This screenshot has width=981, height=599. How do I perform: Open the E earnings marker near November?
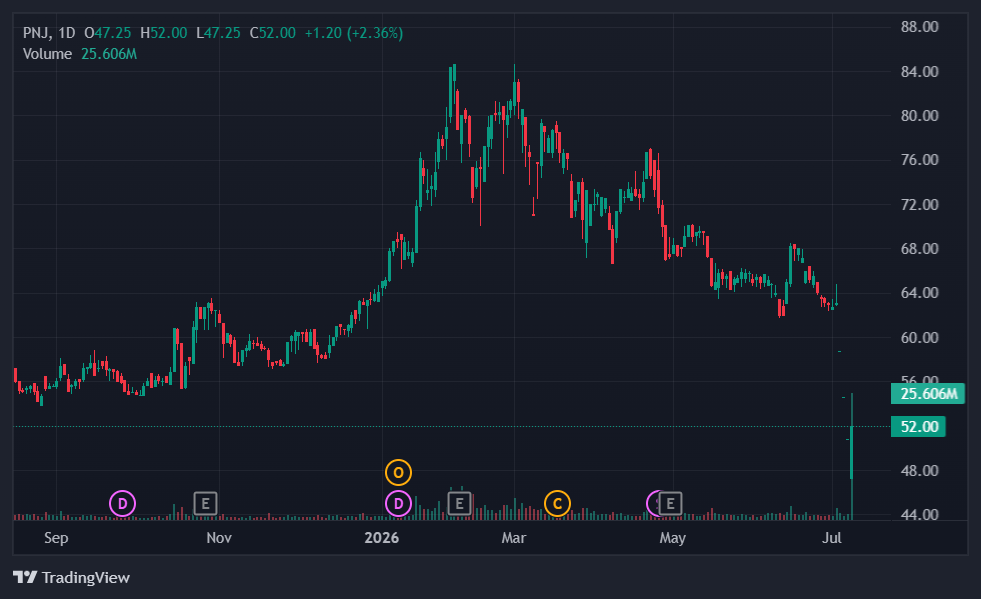click(x=205, y=503)
